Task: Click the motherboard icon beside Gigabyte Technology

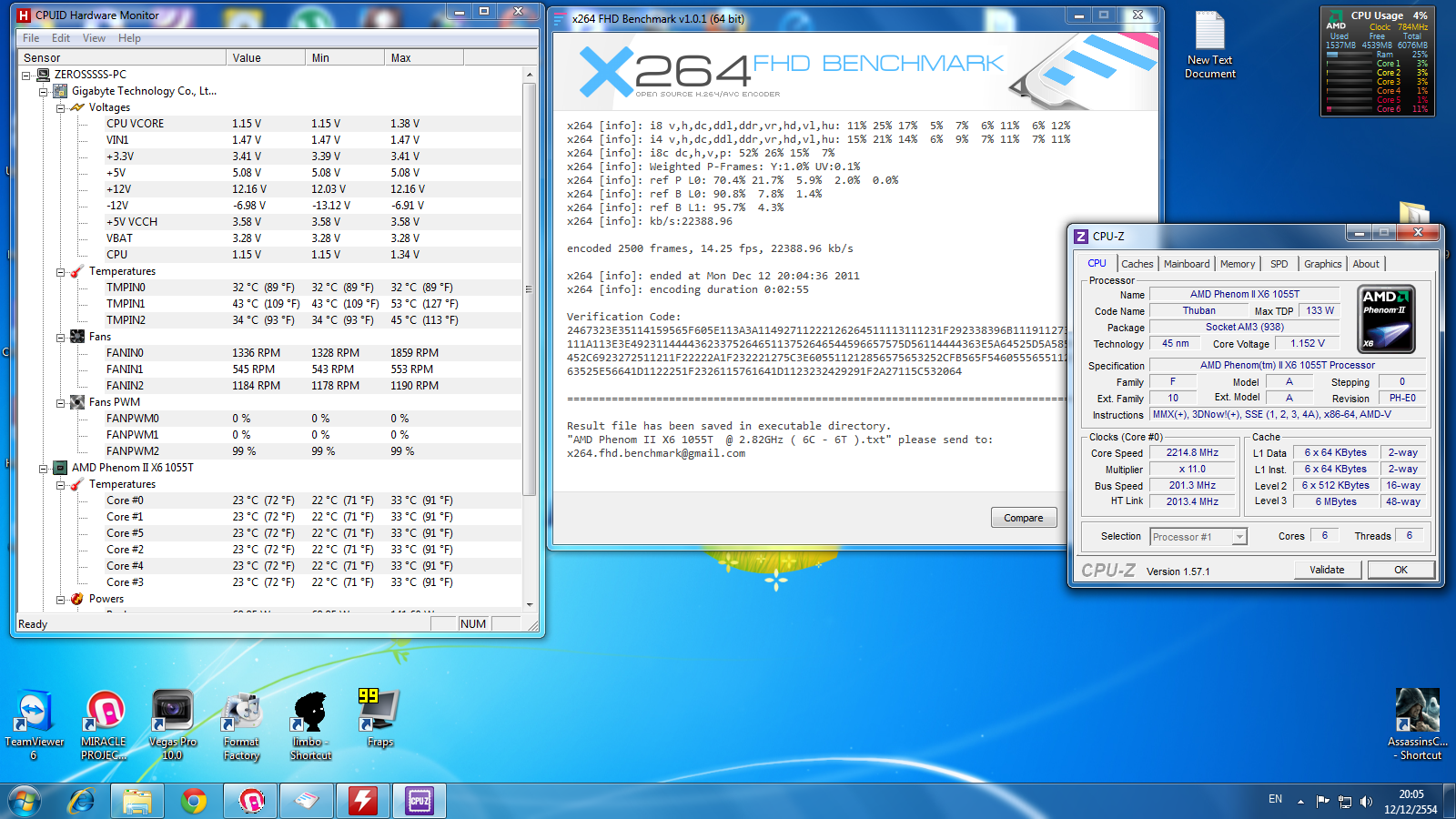Action: (x=60, y=91)
